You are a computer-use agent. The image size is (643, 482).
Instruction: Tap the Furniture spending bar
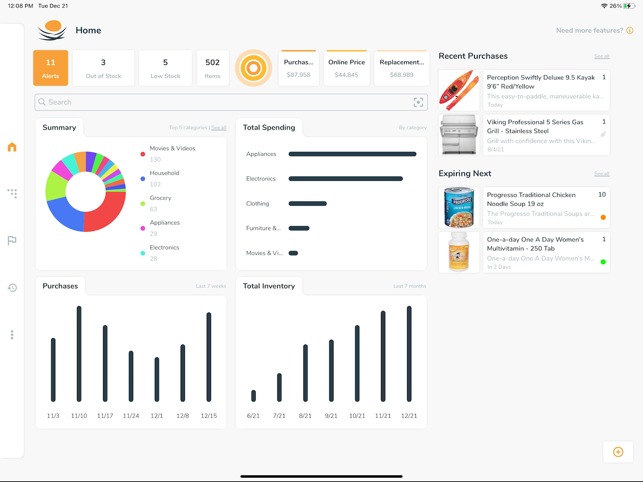point(299,228)
